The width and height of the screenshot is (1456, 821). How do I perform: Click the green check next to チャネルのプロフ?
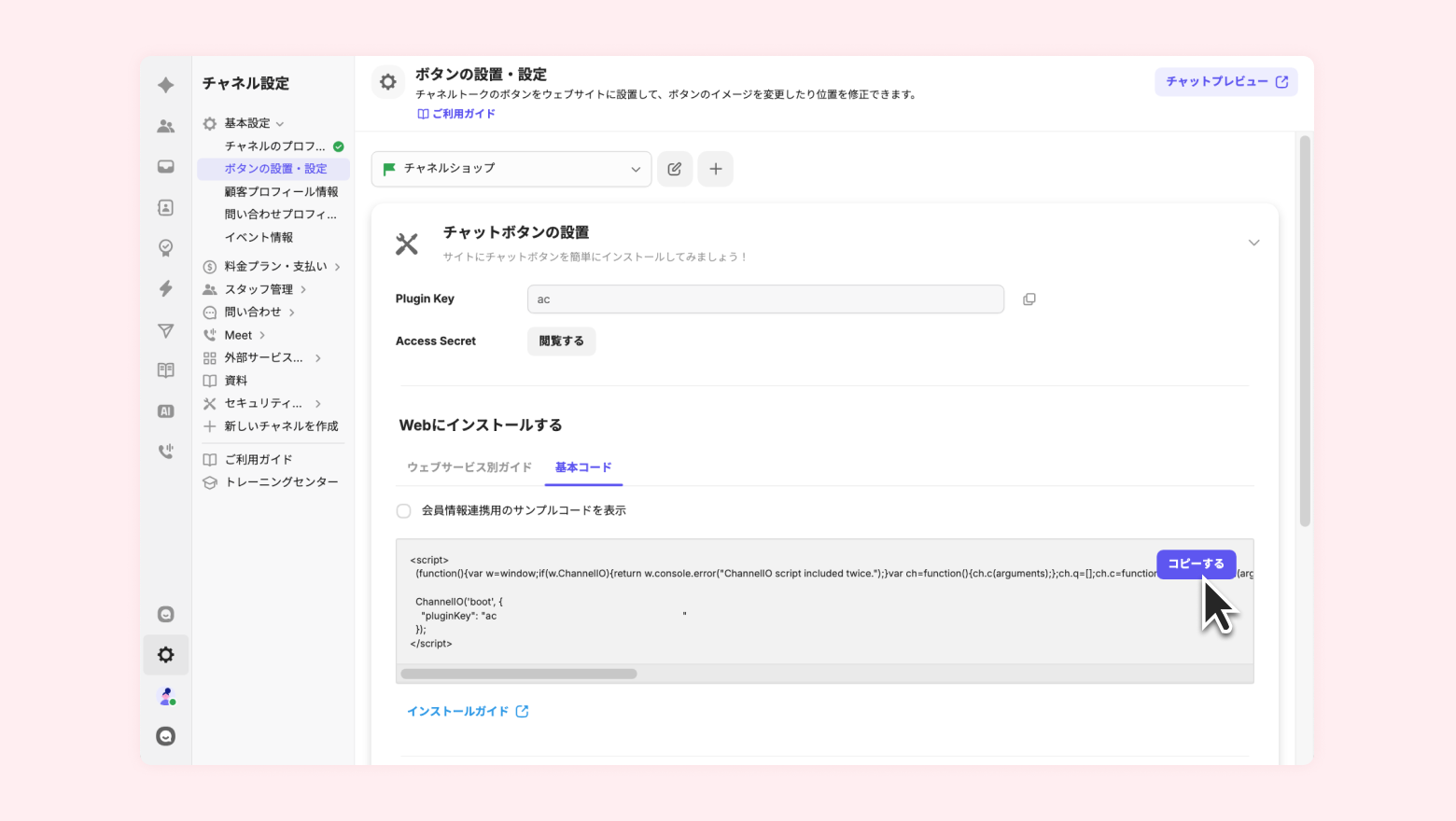(x=339, y=146)
